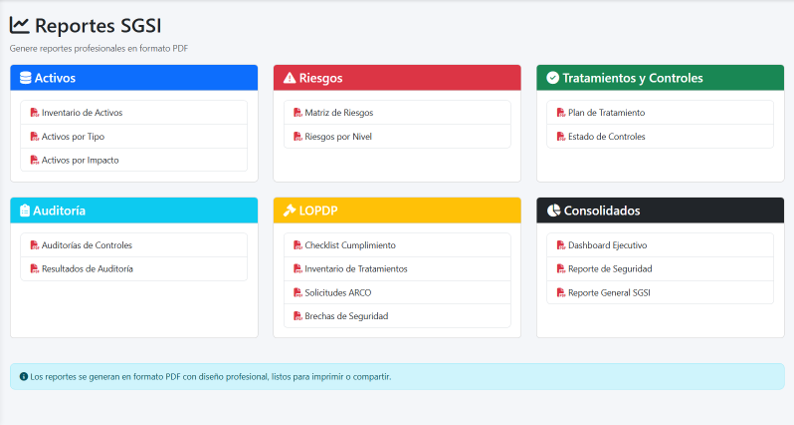Generate the Auditorías de Controles report
The height and width of the screenshot is (425, 794).
(x=134, y=245)
